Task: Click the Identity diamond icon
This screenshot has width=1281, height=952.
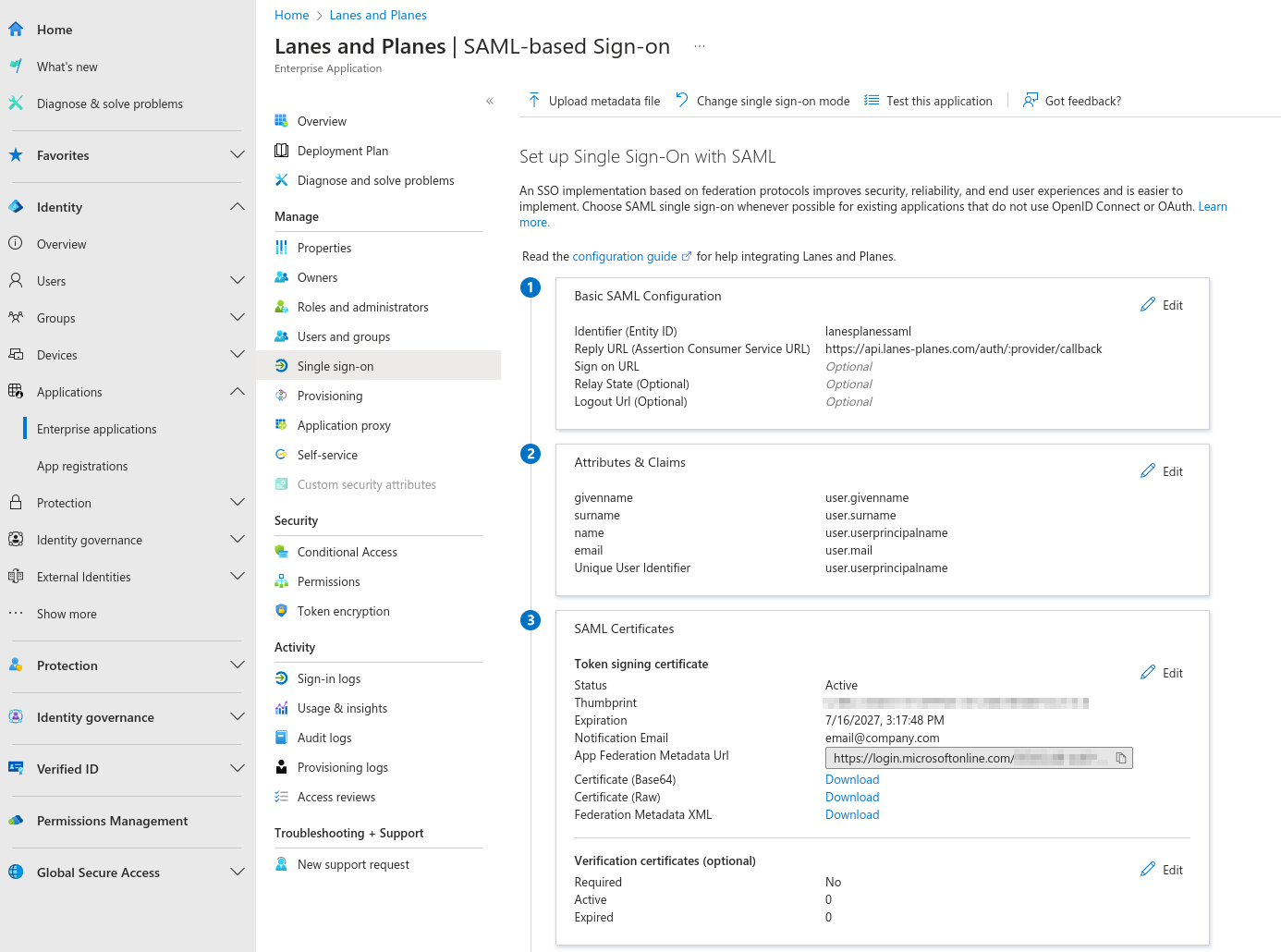Action: (x=16, y=207)
